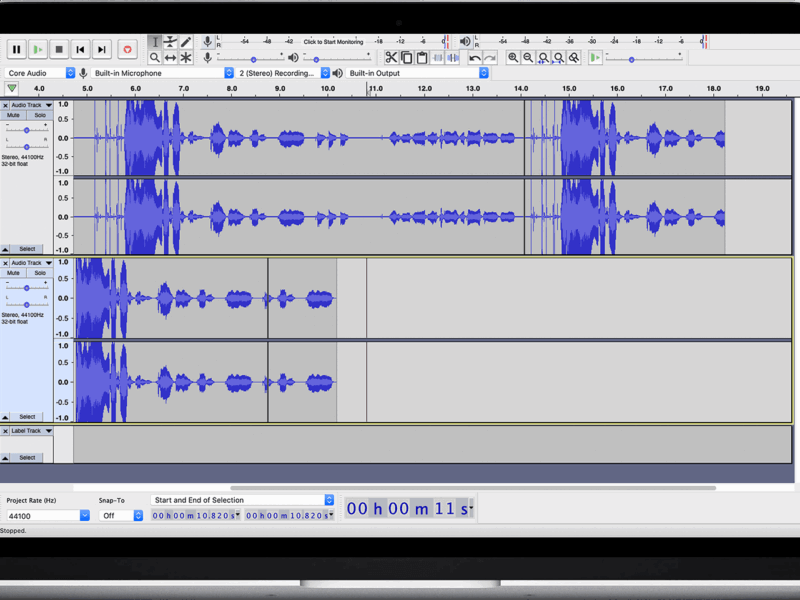Expand the Project Rate 44100 dropdown
Image resolution: width=800 pixels, height=600 pixels.
[x=84, y=515]
